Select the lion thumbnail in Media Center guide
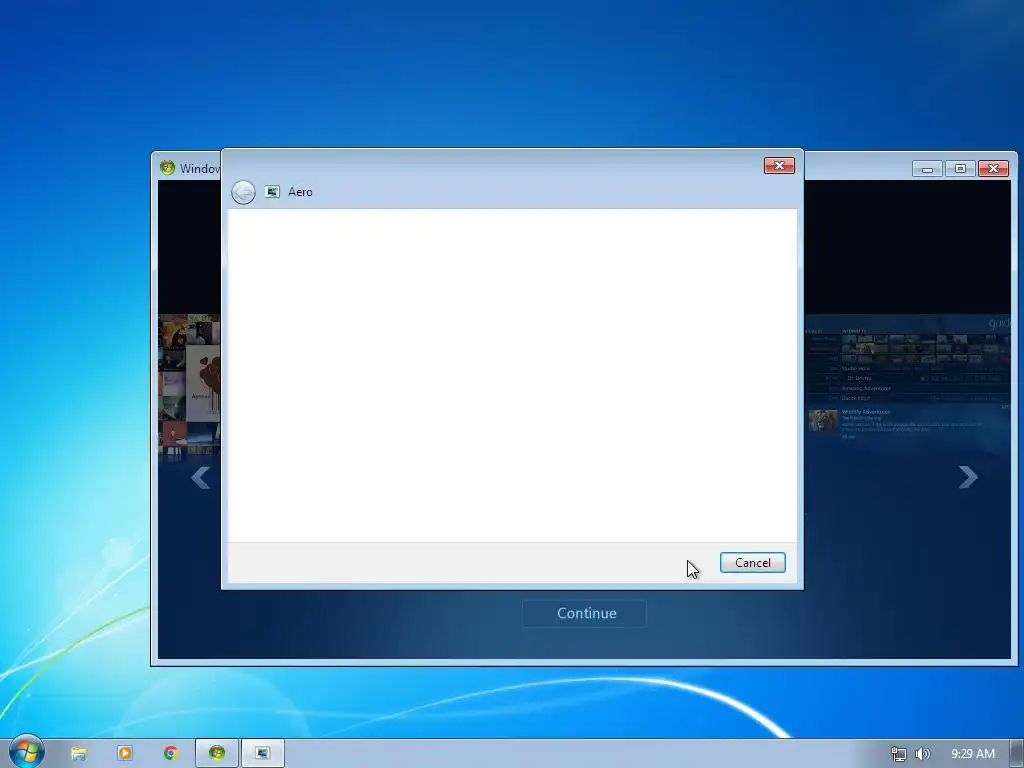 click(823, 421)
